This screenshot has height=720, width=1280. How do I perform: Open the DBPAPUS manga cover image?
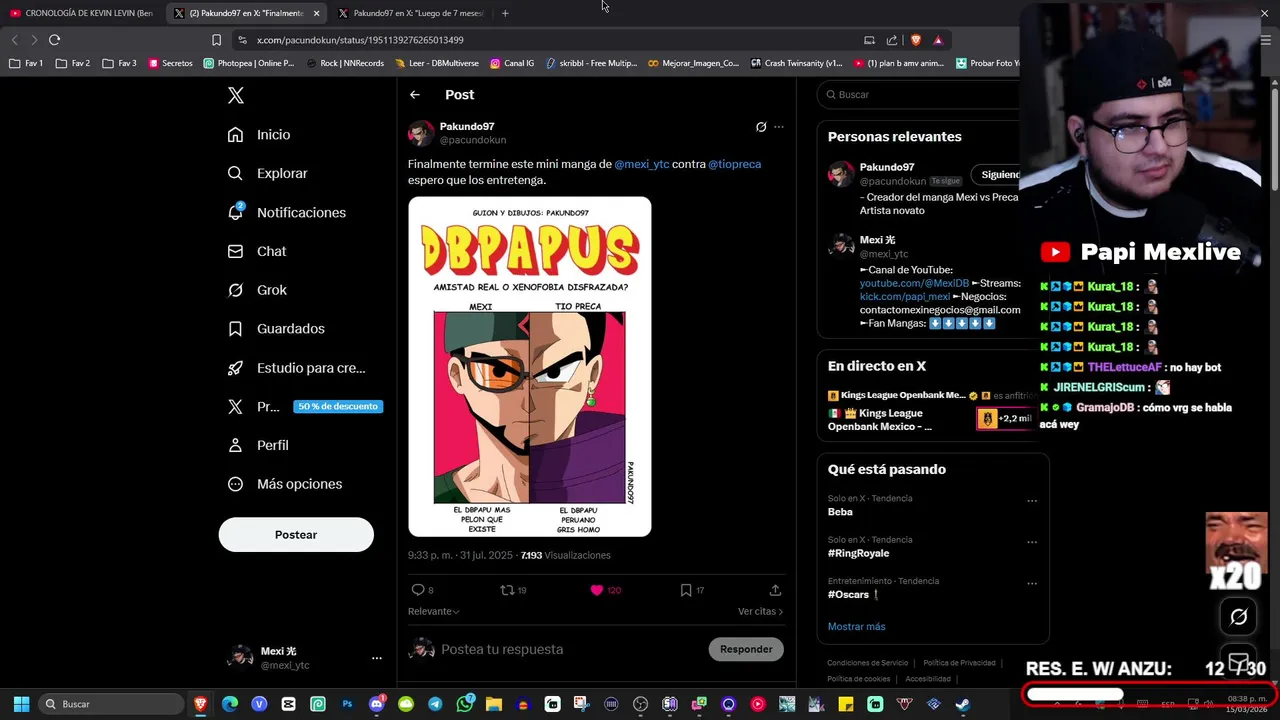tap(530, 366)
